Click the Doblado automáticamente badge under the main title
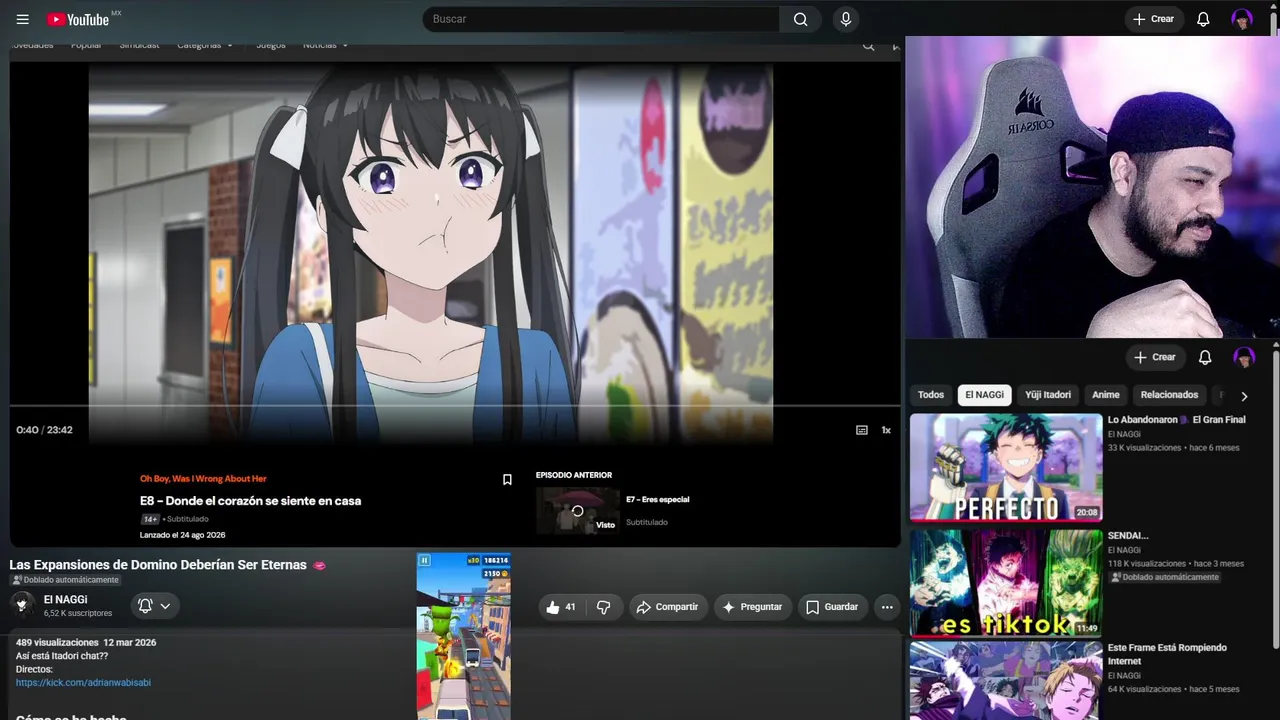Viewport: 1280px width, 720px height. tap(65, 580)
